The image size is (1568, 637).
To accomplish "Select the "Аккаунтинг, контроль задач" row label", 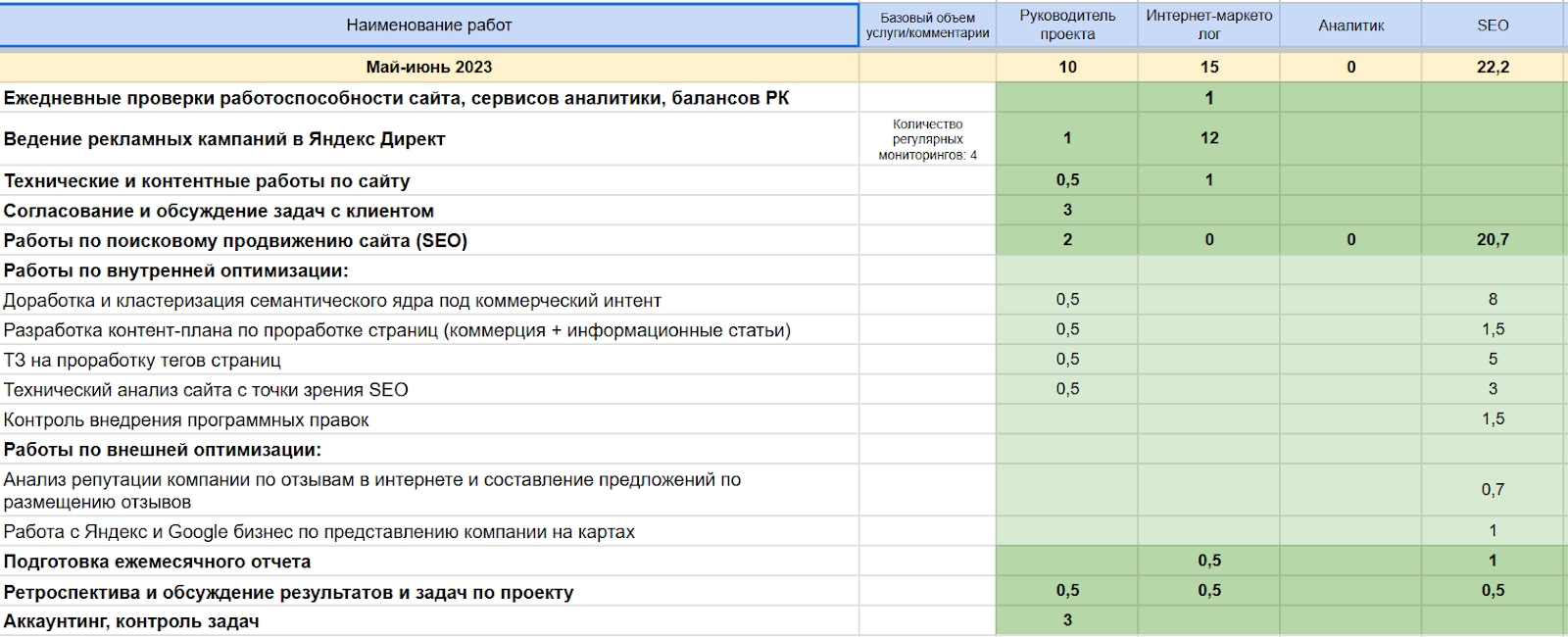I will click(x=131, y=621).
